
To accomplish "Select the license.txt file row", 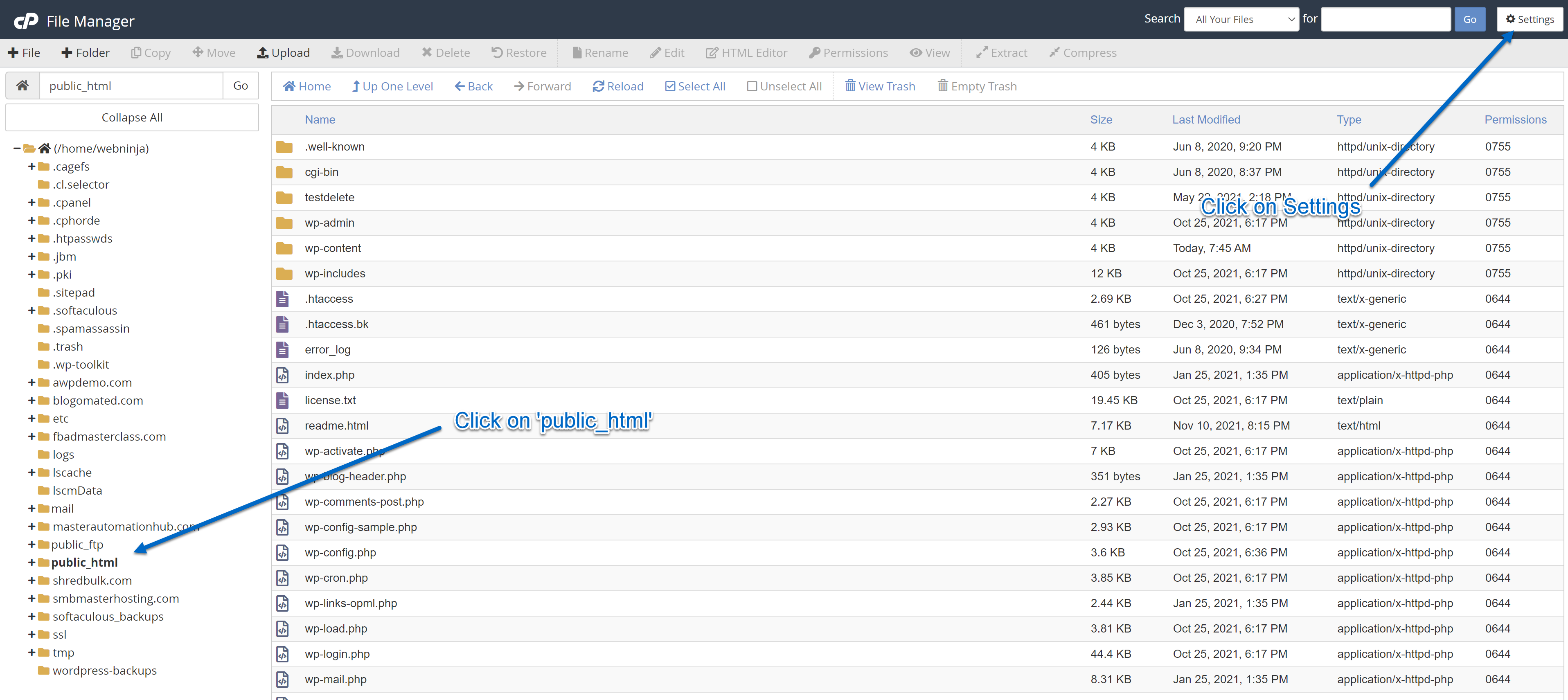I will [917, 401].
